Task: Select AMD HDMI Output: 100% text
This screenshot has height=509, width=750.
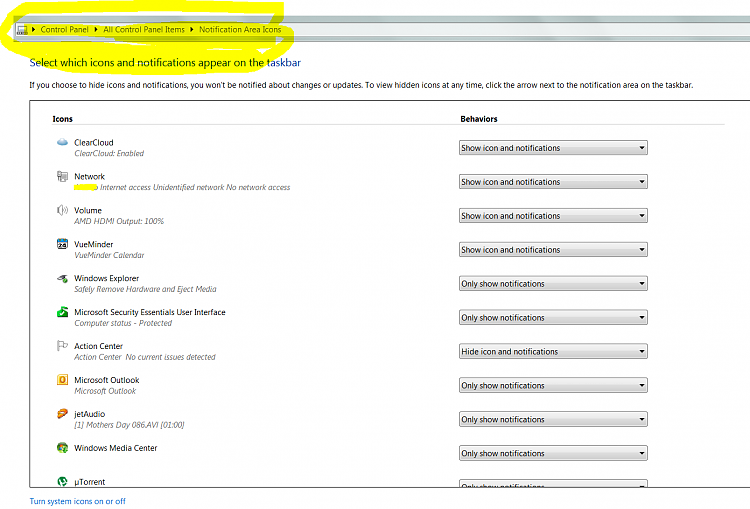Action: click(119, 221)
